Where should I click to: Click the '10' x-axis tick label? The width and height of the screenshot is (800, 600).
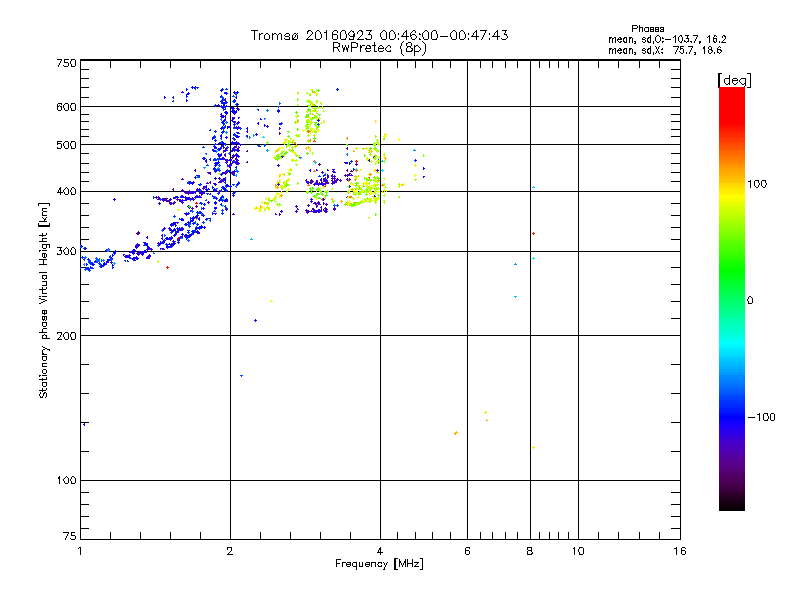[x=578, y=551]
